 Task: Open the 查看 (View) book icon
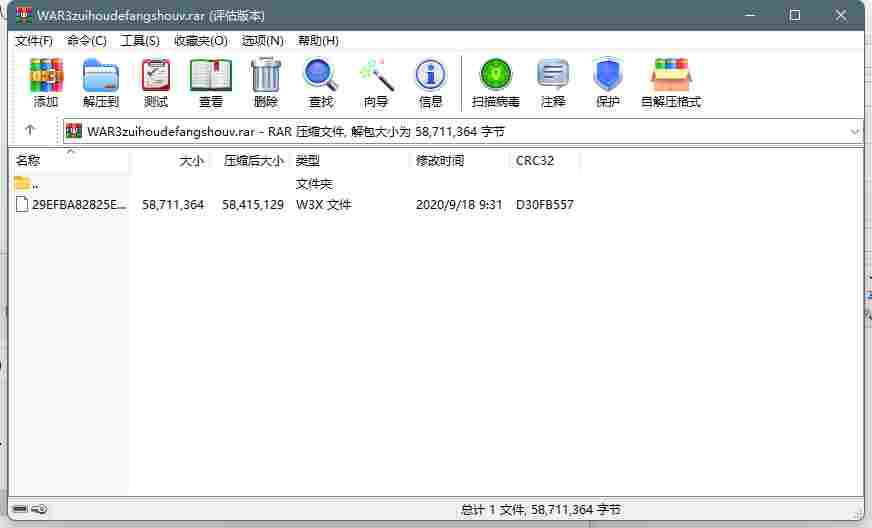tap(211, 83)
